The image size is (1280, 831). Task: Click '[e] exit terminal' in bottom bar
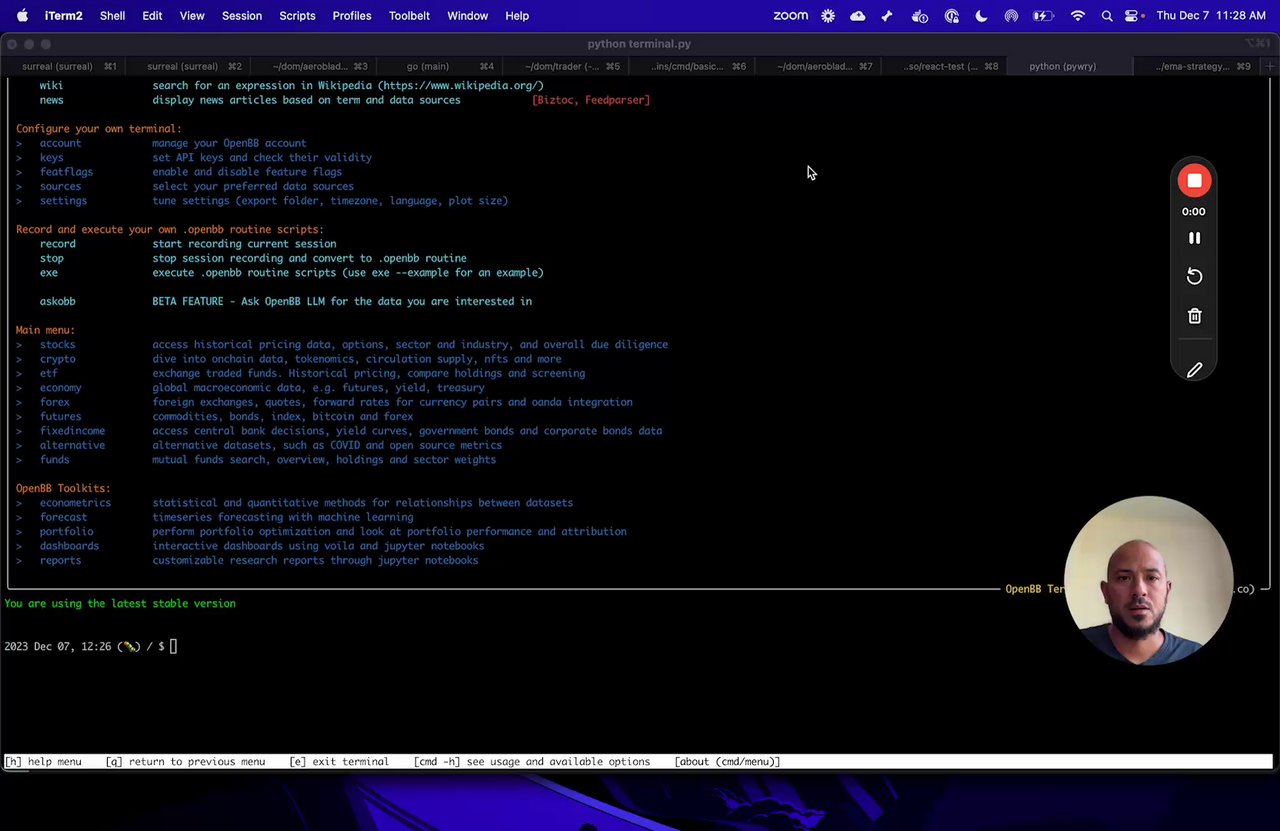click(x=339, y=762)
